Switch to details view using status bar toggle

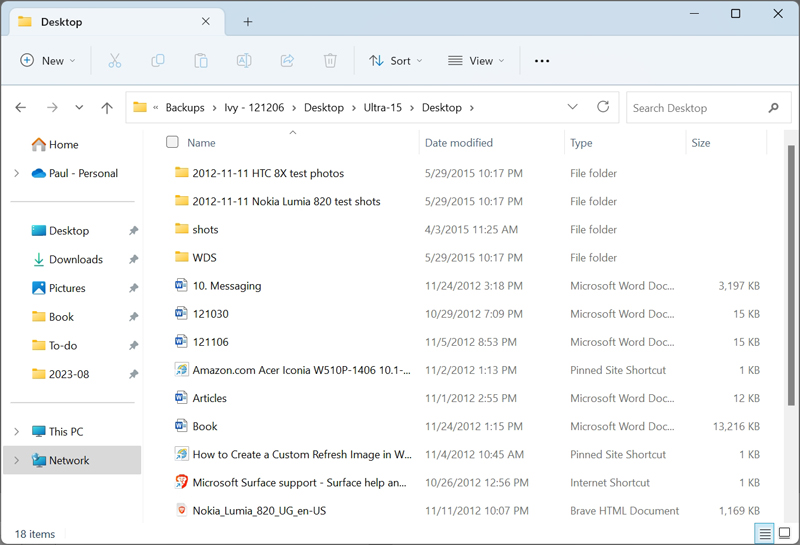765,534
